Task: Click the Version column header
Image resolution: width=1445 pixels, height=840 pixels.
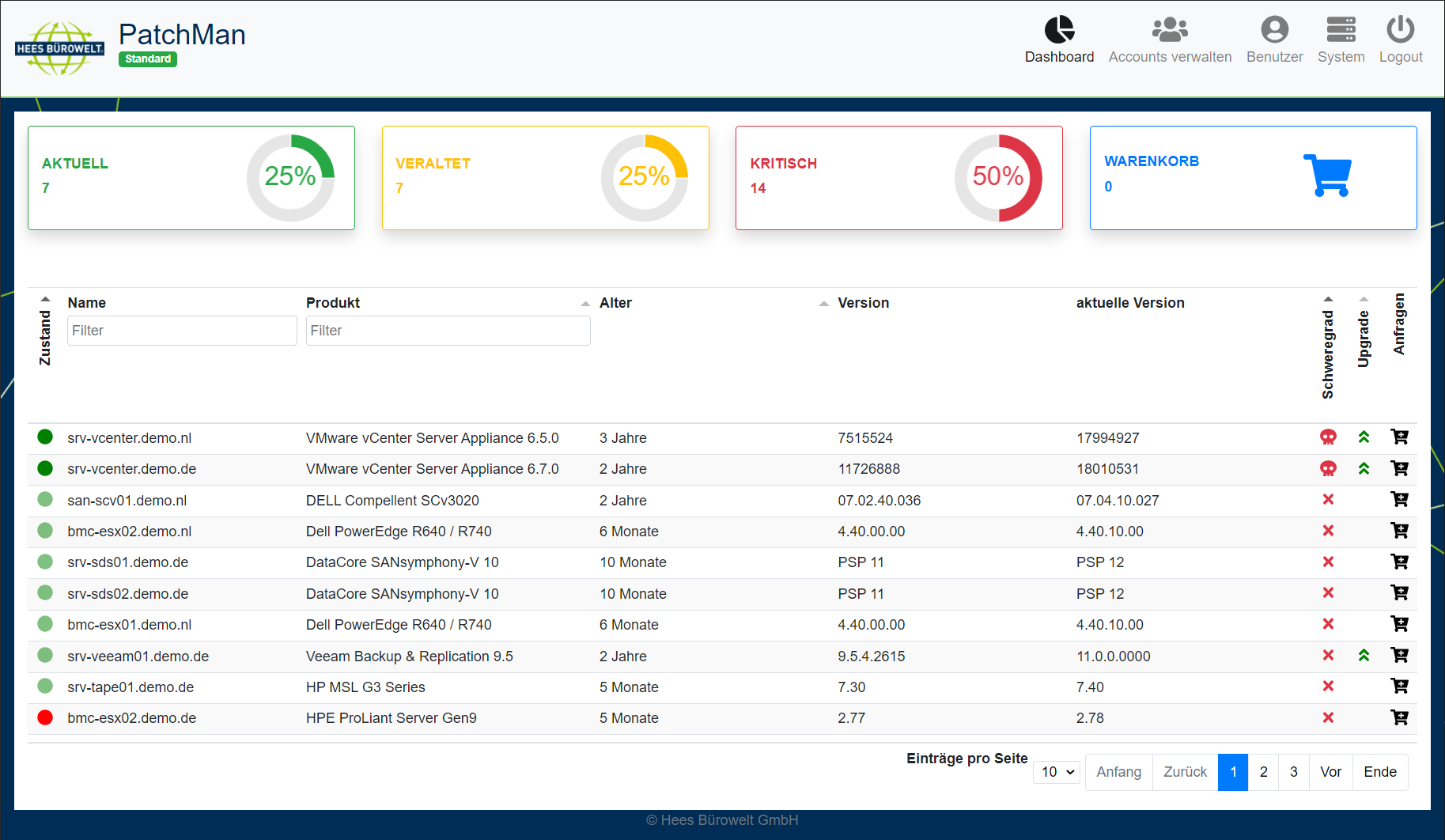Action: coord(864,303)
